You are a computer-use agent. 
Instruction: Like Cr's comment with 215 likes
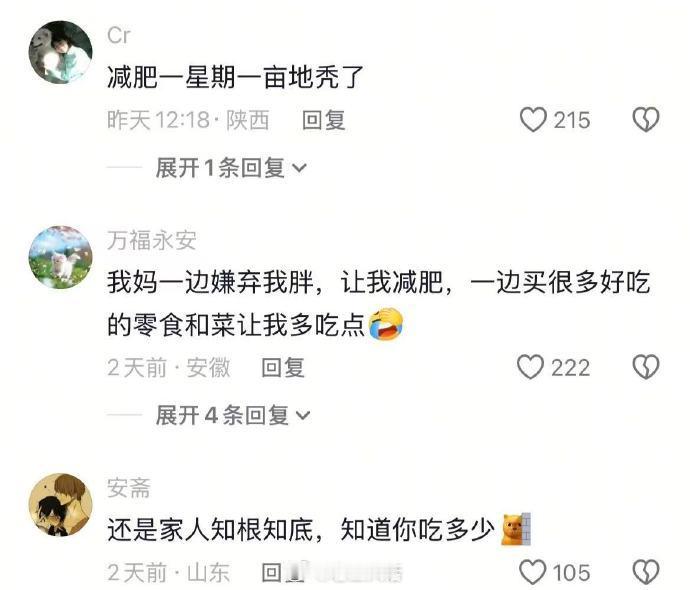[533, 120]
